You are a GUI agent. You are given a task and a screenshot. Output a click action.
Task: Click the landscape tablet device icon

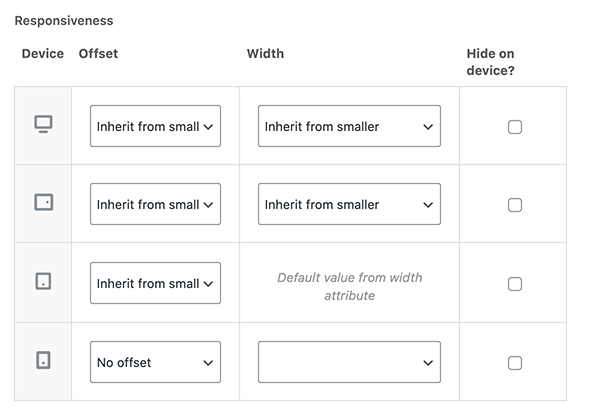(x=44, y=202)
